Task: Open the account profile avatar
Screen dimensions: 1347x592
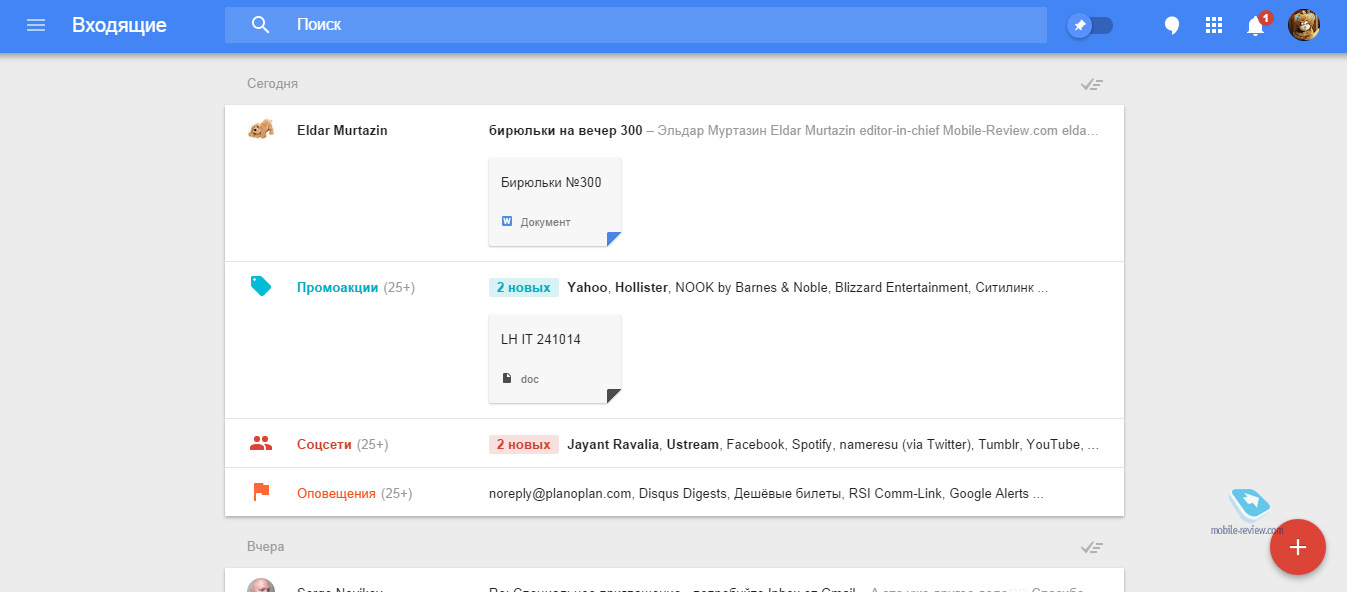Action: (x=1304, y=25)
